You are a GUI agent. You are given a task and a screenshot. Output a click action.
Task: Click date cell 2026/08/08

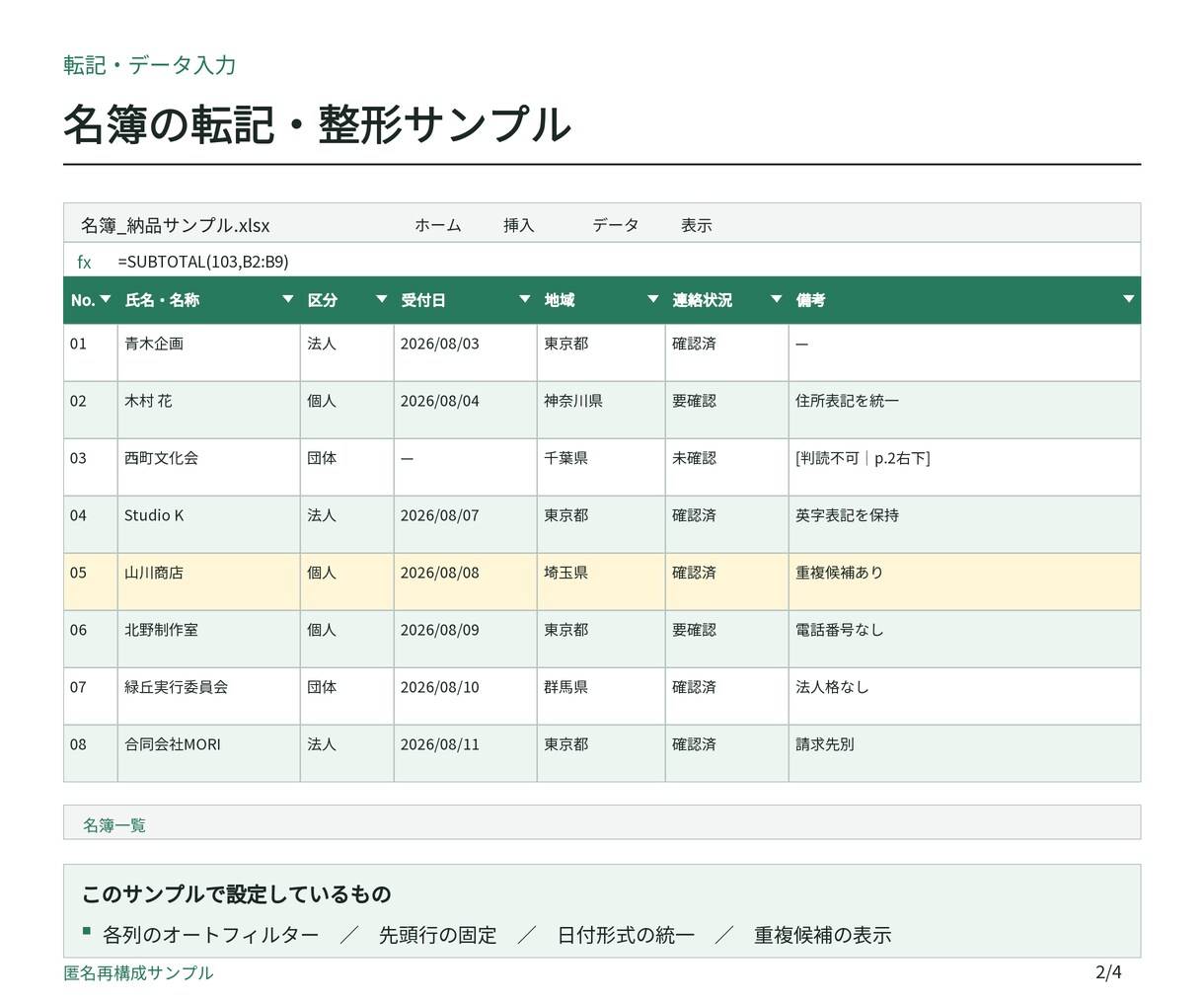pos(466,581)
